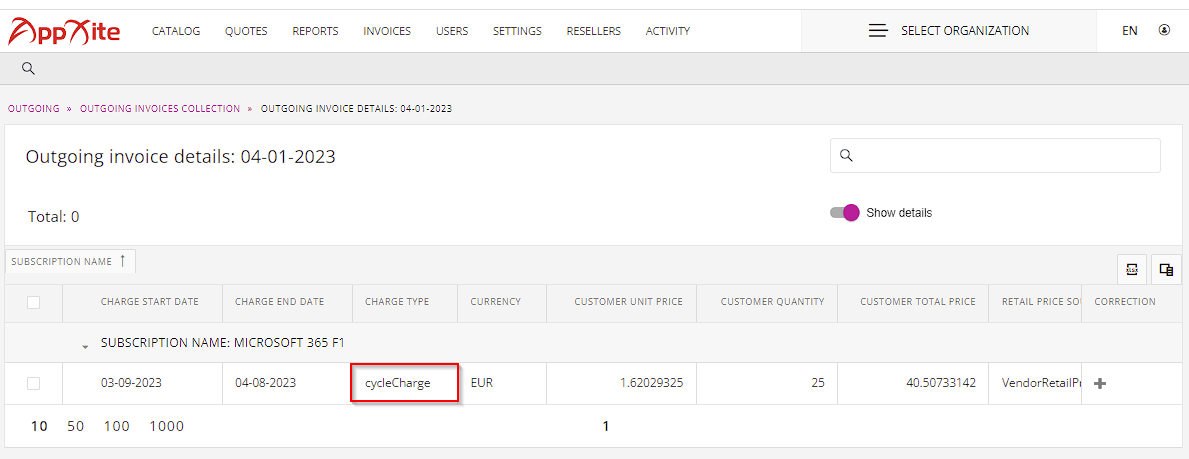Click the quantity value 25
The height and width of the screenshot is (459, 1189).
(x=817, y=384)
